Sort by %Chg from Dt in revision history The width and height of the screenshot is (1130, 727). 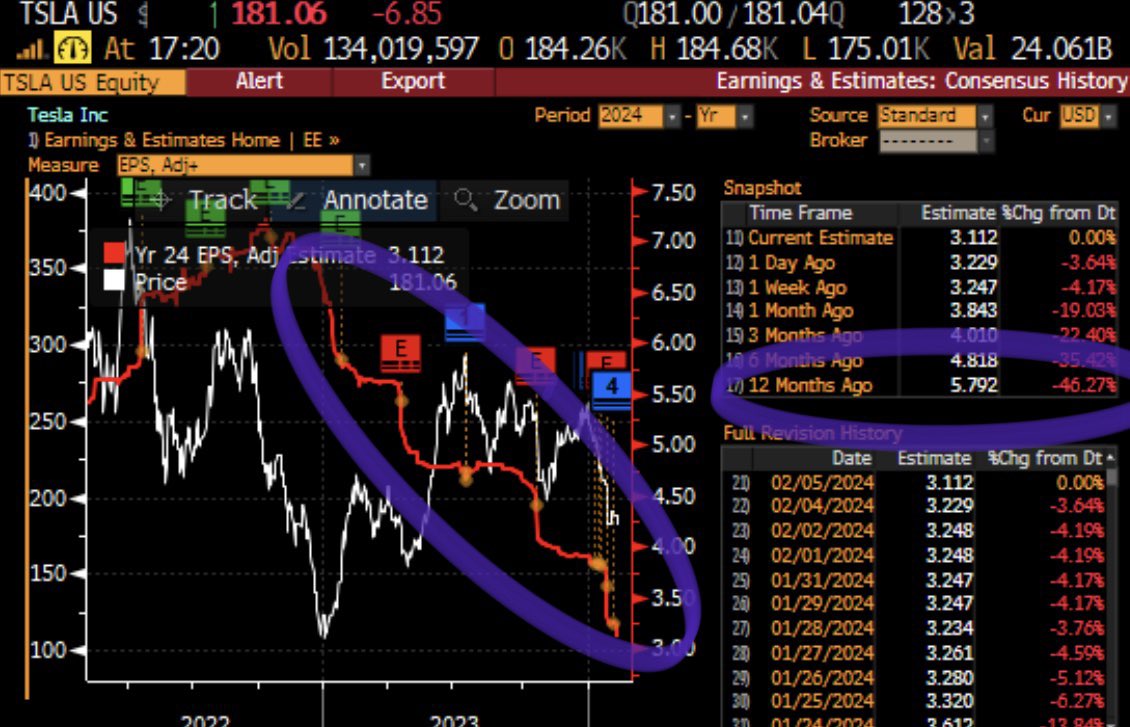pyautogui.click(x=1044, y=458)
